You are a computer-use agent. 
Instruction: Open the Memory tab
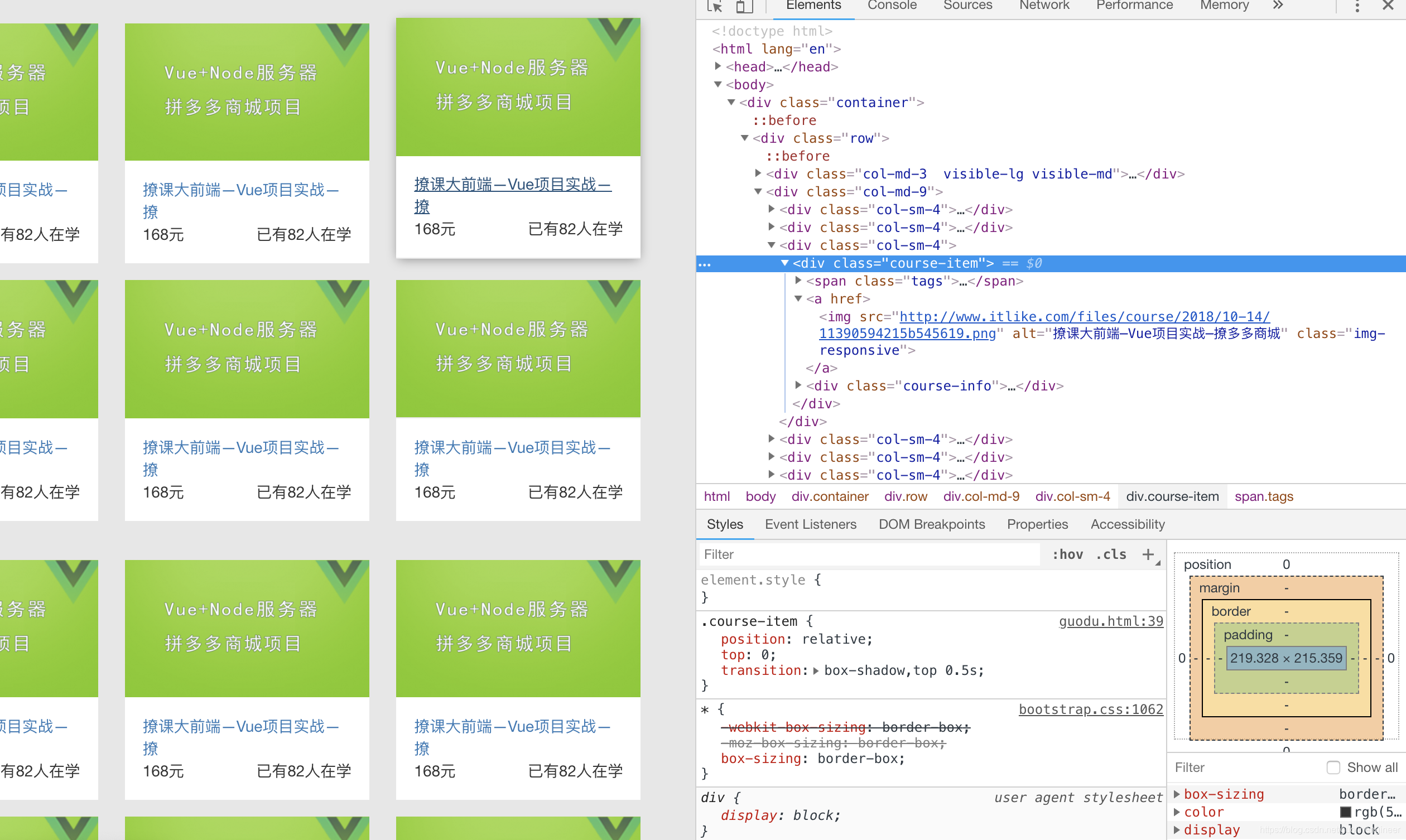[x=1224, y=5]
